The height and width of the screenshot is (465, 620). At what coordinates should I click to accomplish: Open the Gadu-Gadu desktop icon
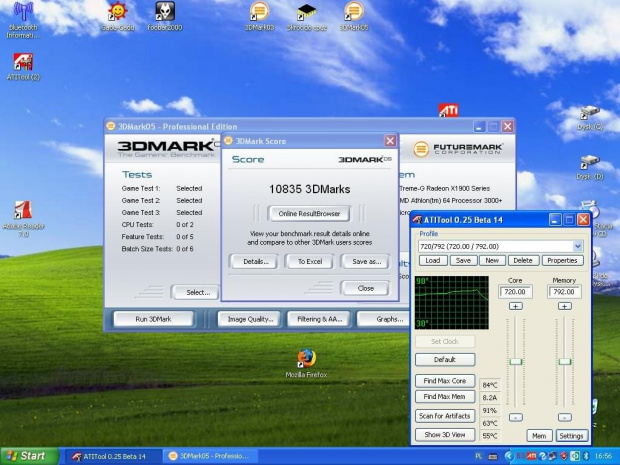coord(118,17)
